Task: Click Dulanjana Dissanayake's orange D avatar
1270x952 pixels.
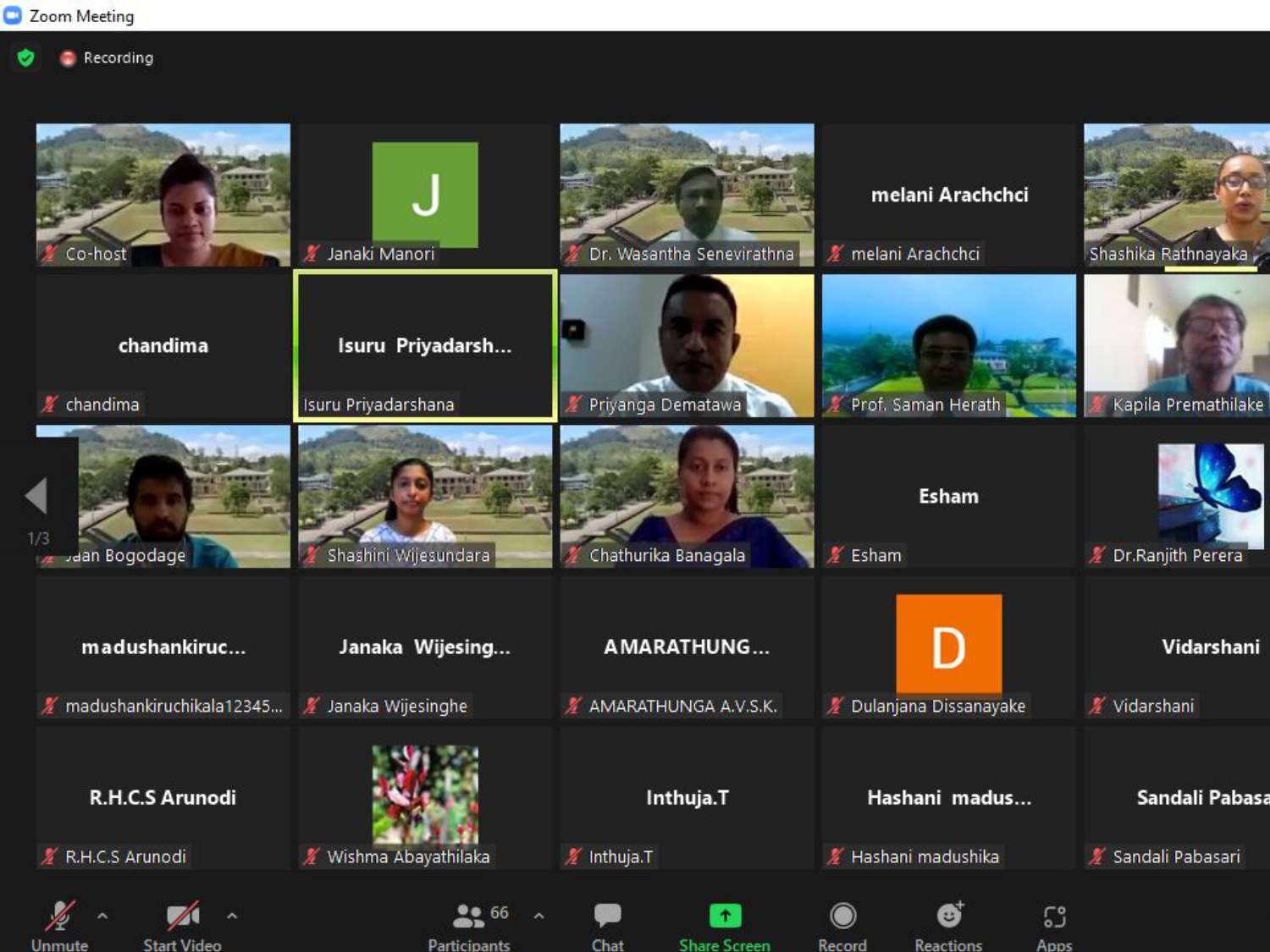Action: point(949,647)
